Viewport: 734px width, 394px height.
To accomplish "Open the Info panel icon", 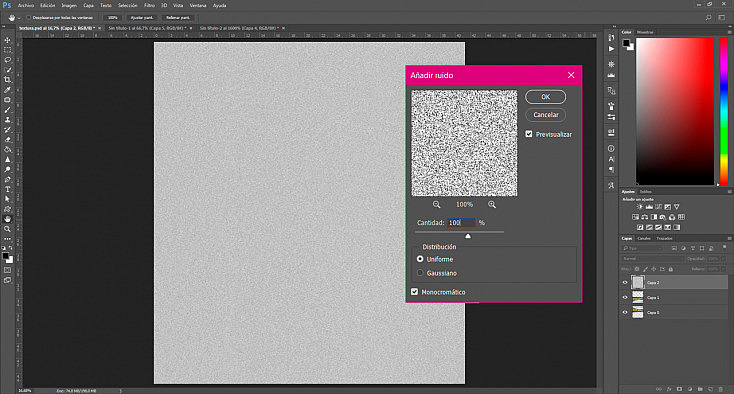I will coord(611,148).
